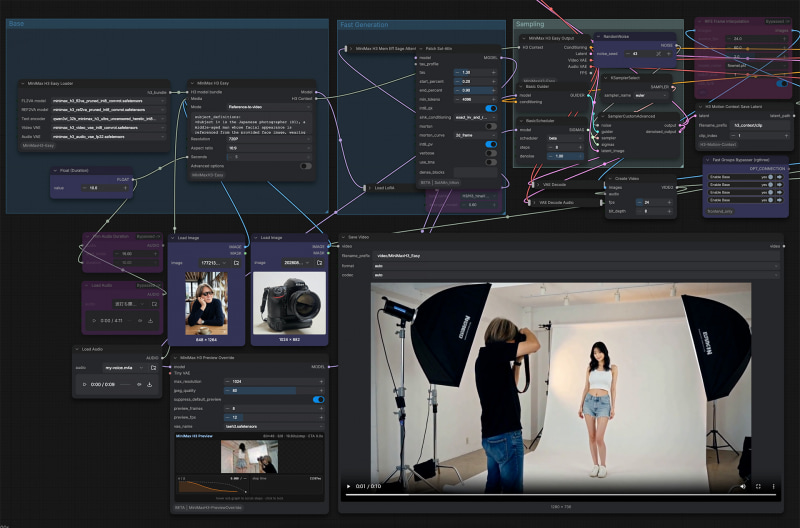Open the scheduler beta dropdown
The width and height of the screenshot is (800, 528).
tap(565, 138)
